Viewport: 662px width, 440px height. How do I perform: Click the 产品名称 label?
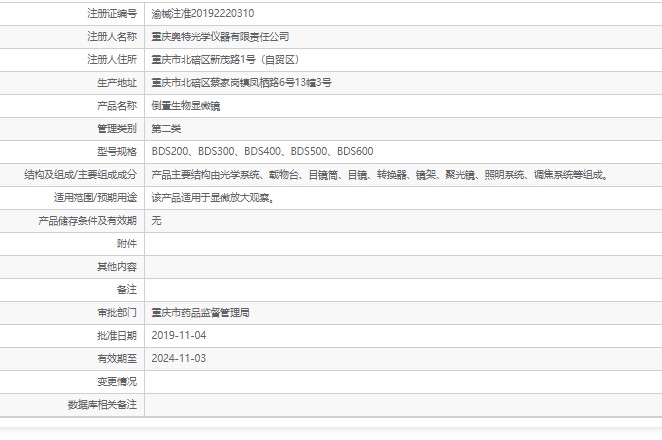pyautogui.click(x=117, y=106)
